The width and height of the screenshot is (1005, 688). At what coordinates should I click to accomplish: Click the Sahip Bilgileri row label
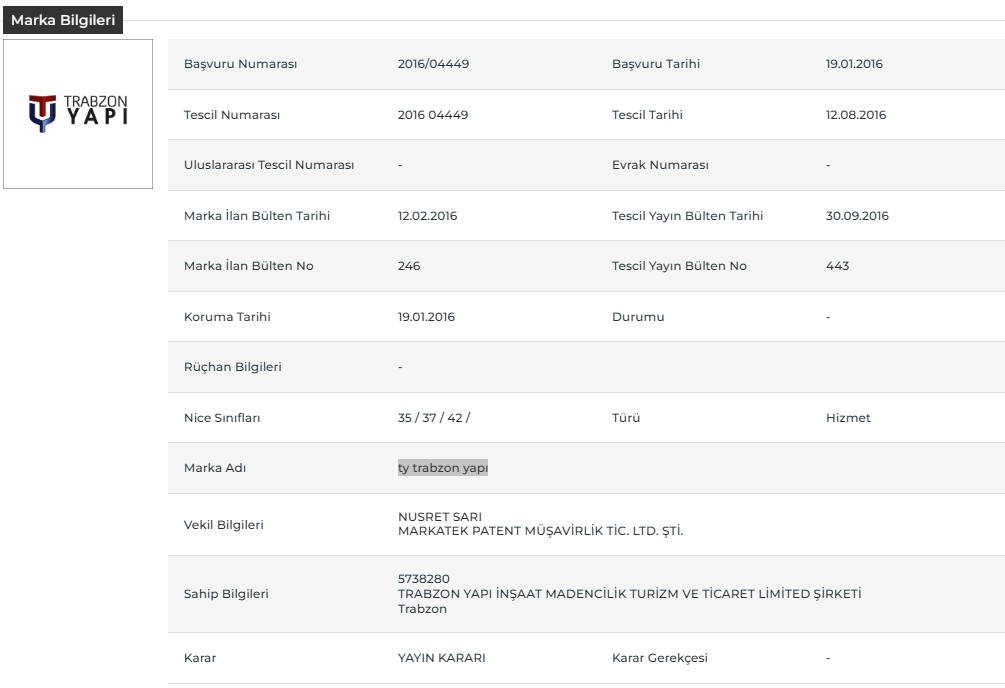226,594
